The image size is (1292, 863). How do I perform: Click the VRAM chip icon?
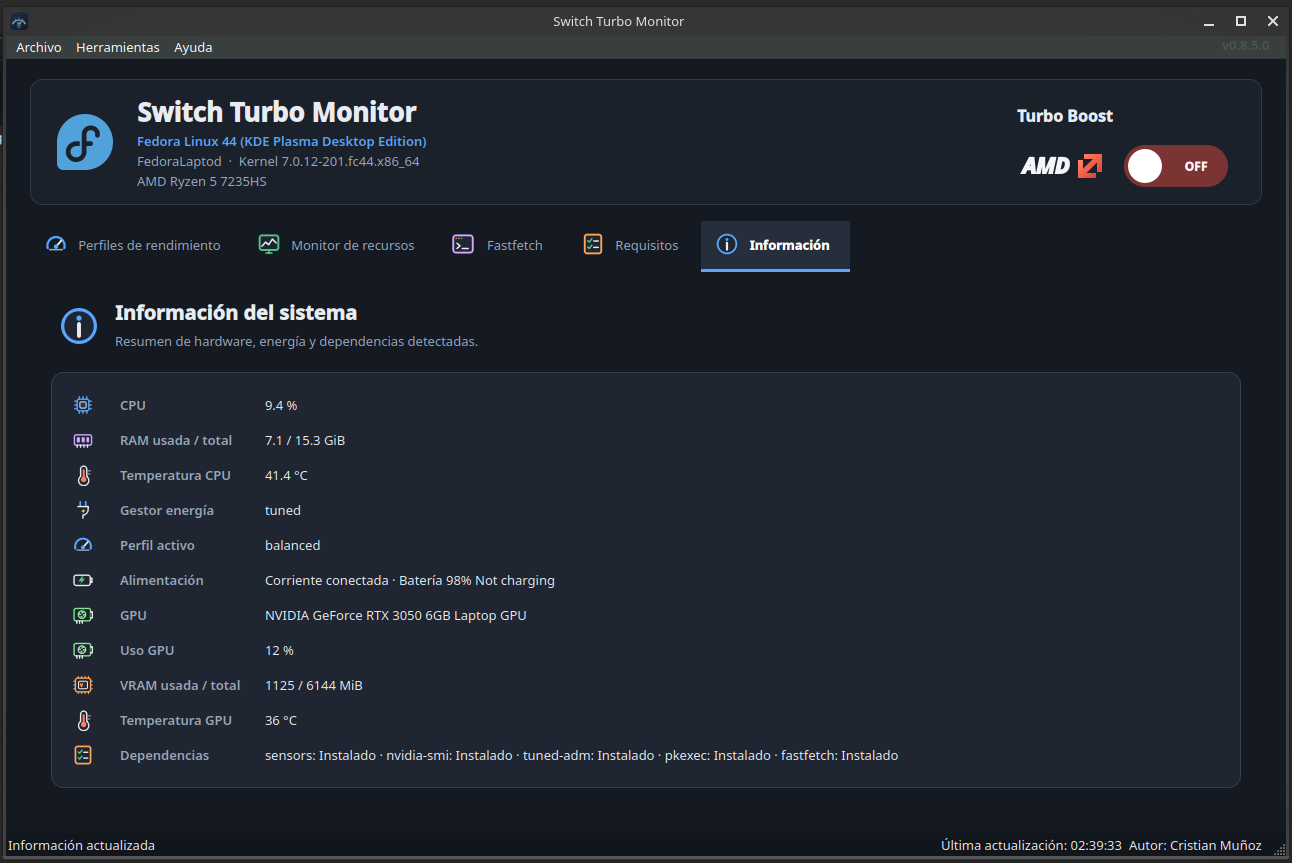coord(83,685)
